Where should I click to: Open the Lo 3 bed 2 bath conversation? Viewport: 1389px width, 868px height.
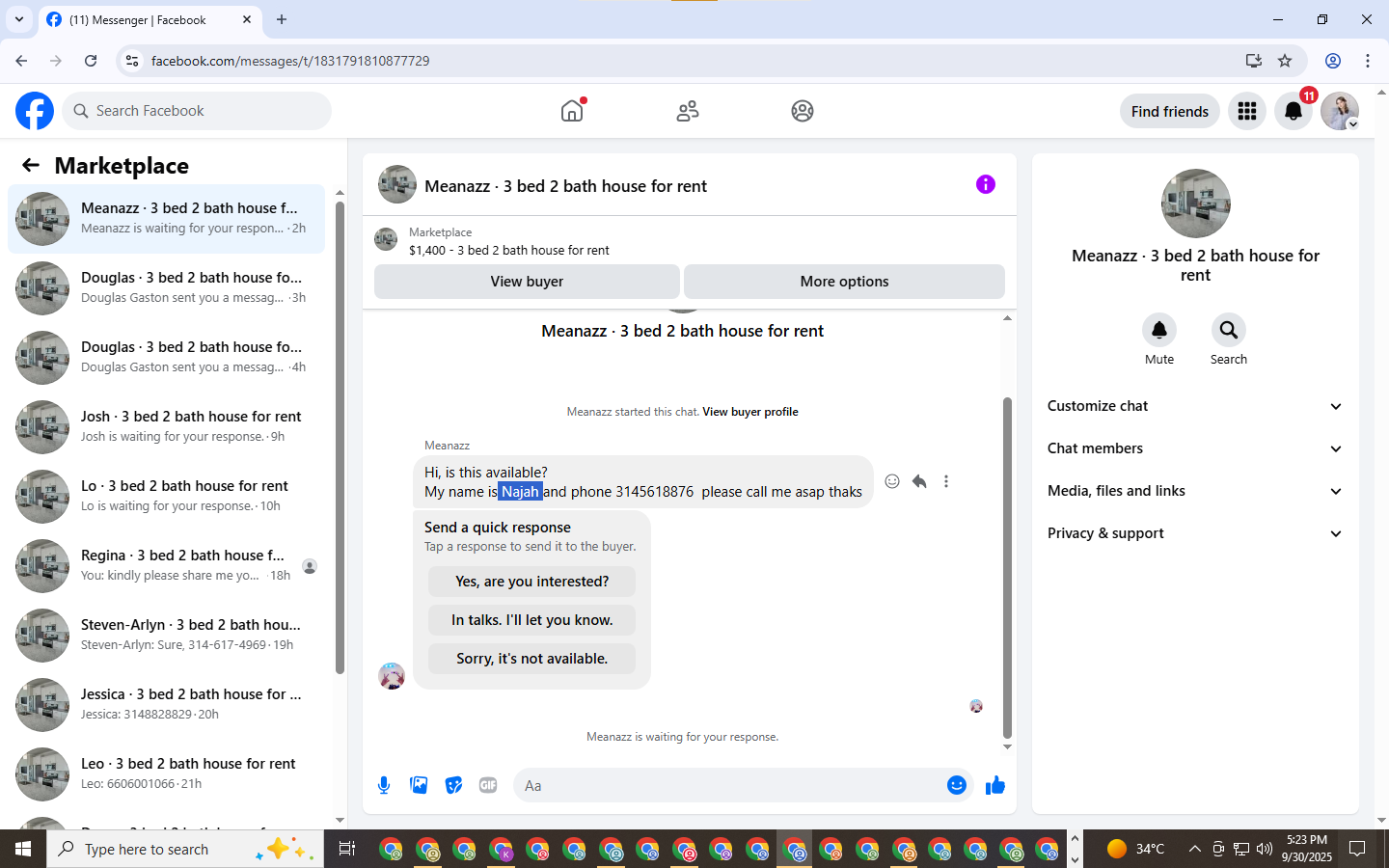coord(166,497)
